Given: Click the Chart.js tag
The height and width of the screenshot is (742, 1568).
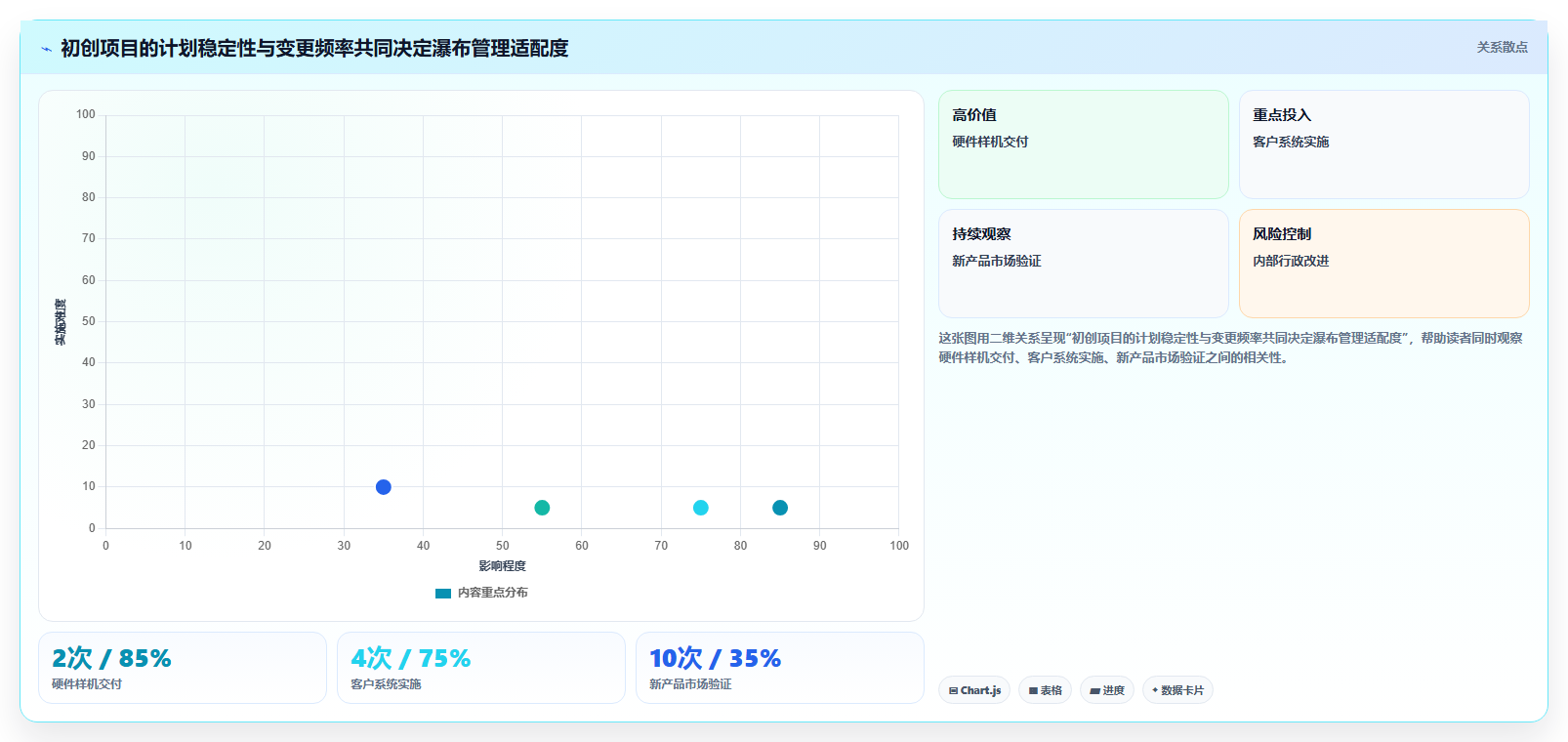Looking at the screenshot, I should pyautogui.click(x=974, y=690).
